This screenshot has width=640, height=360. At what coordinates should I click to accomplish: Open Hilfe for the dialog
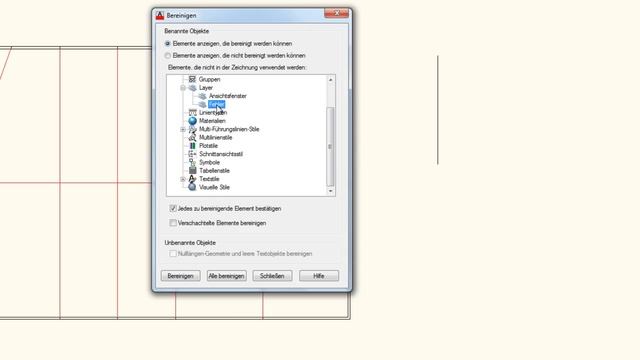(319, 276)
